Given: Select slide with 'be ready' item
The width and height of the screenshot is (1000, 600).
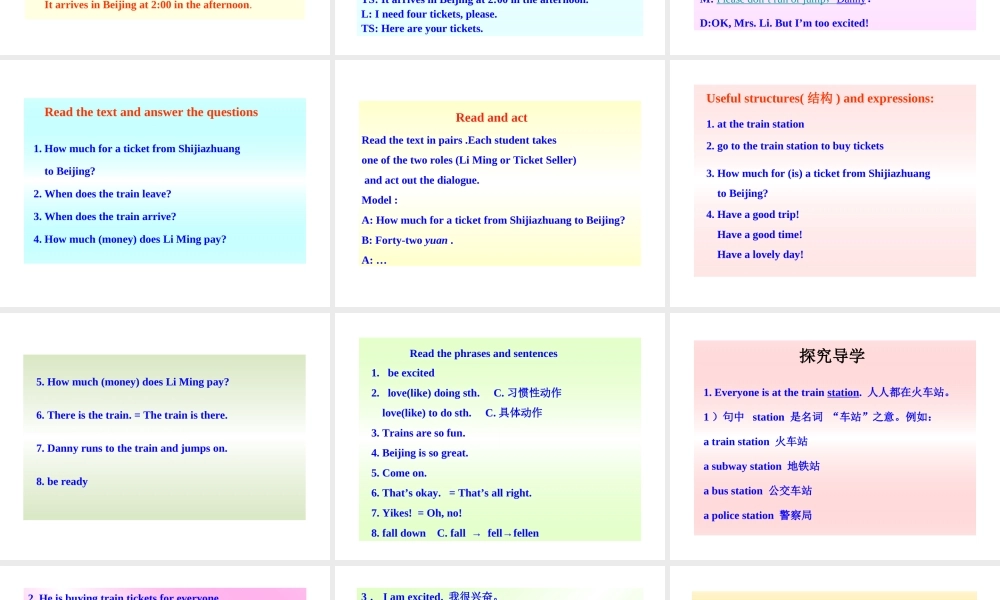Looking at the screenshot, I should [165, 437].
